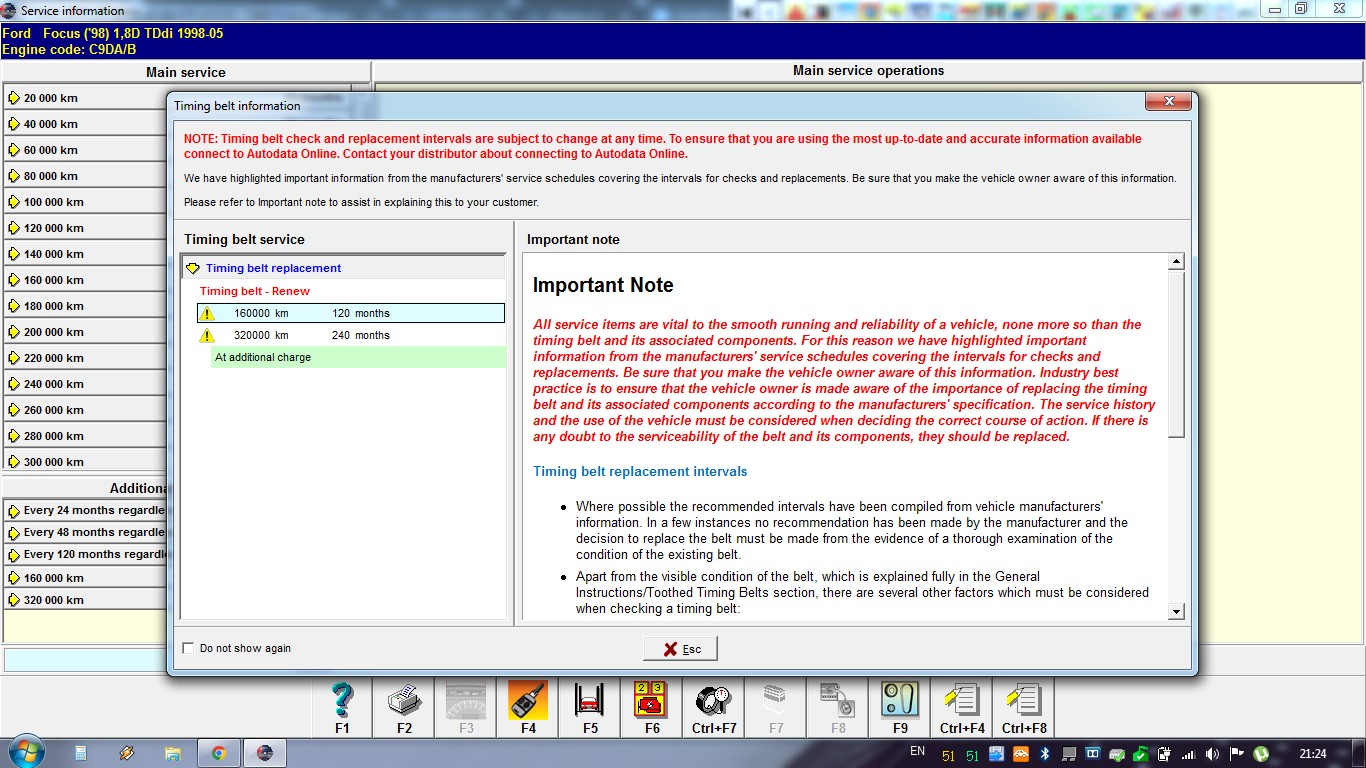Expand the 100 000 km service interval
The width and height of the screenshot is (1366, 768).
tap(14, 202)
